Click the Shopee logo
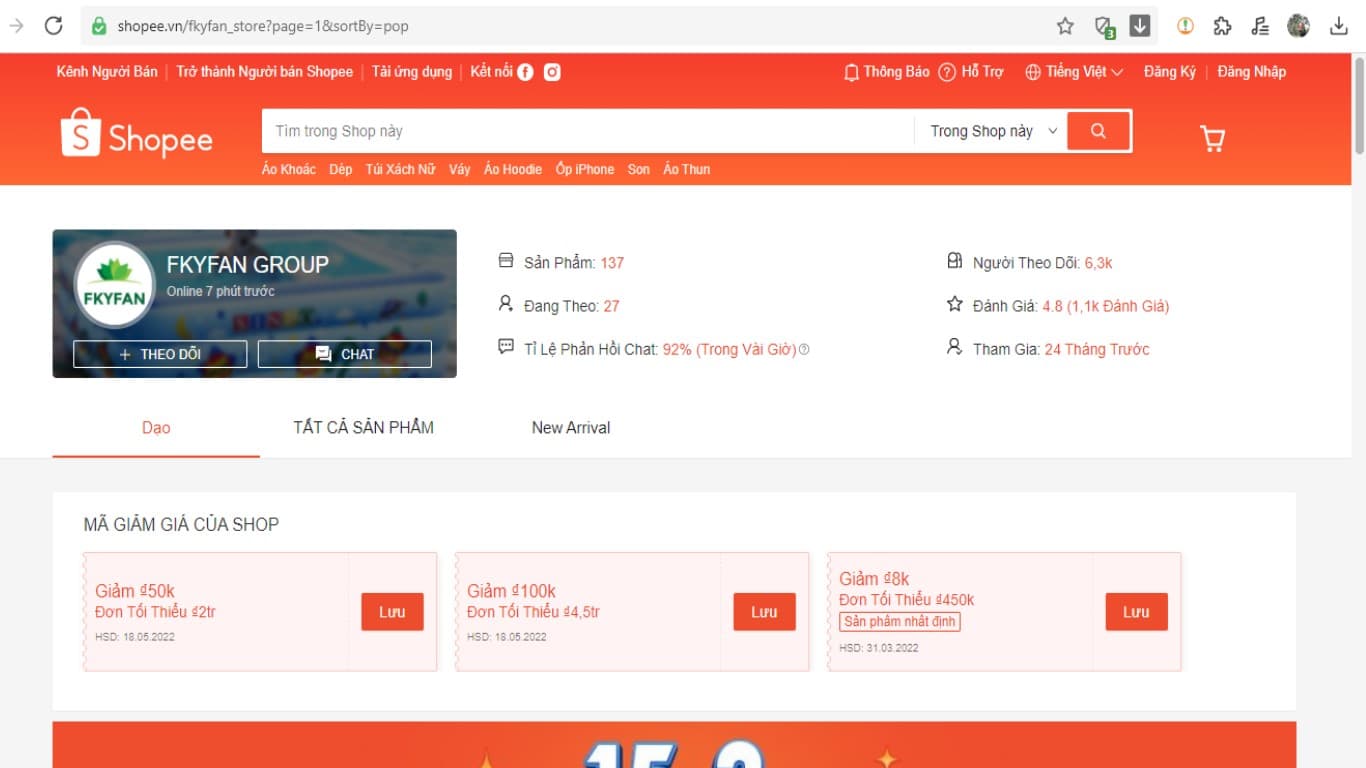 pyautogui.click(x=137, y=134)
